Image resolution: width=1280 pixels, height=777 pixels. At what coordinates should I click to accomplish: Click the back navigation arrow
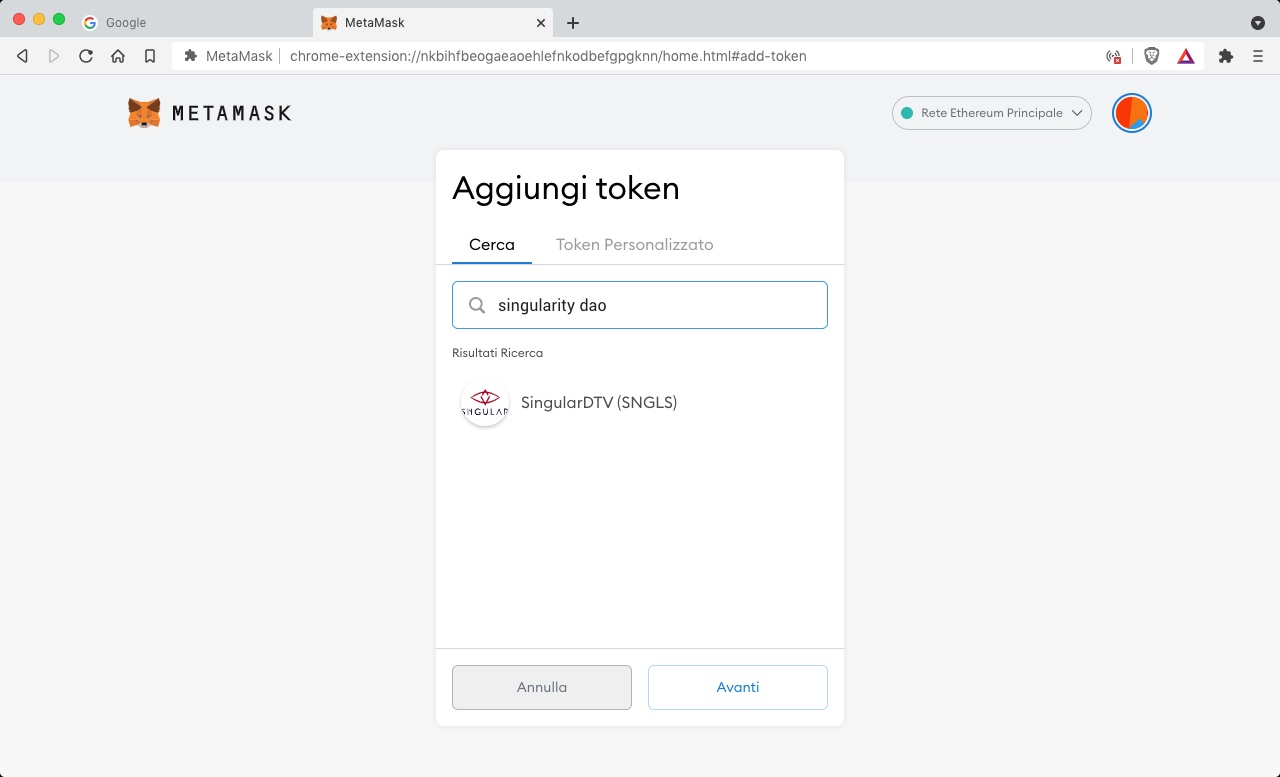[x=22, y=56]
